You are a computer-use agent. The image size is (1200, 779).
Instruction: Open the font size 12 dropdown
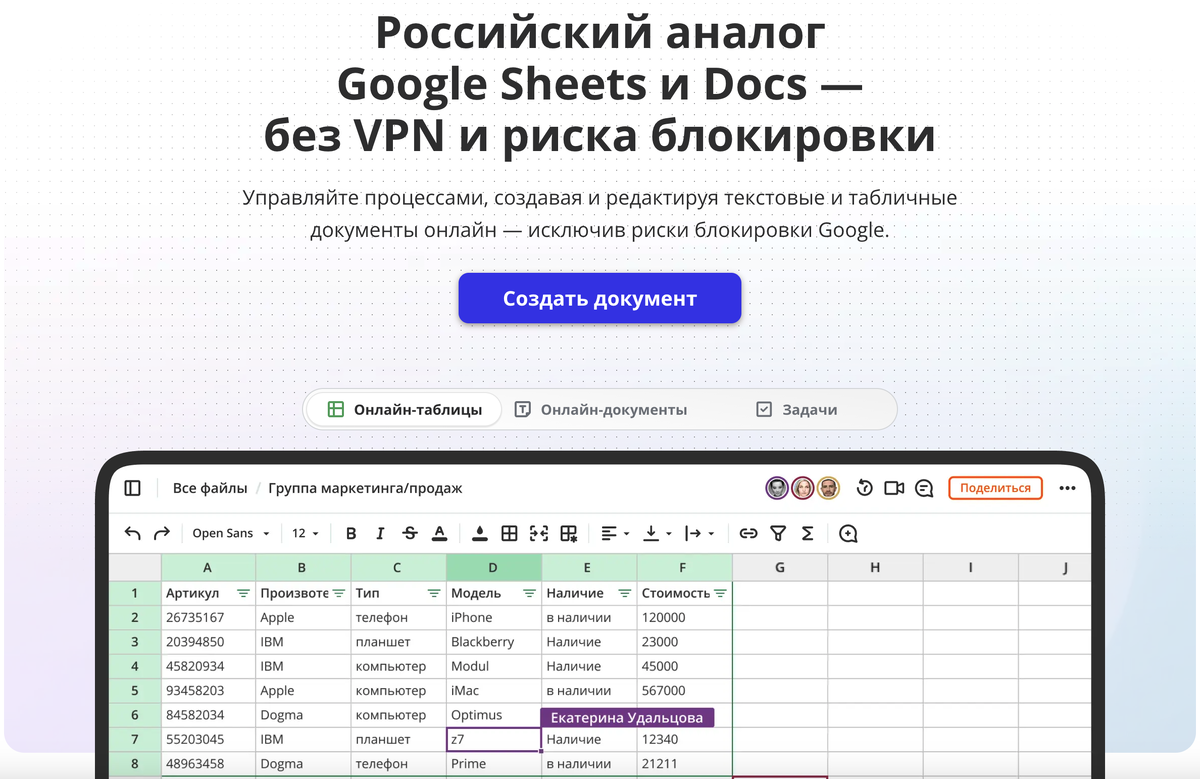tap(304, 533)
